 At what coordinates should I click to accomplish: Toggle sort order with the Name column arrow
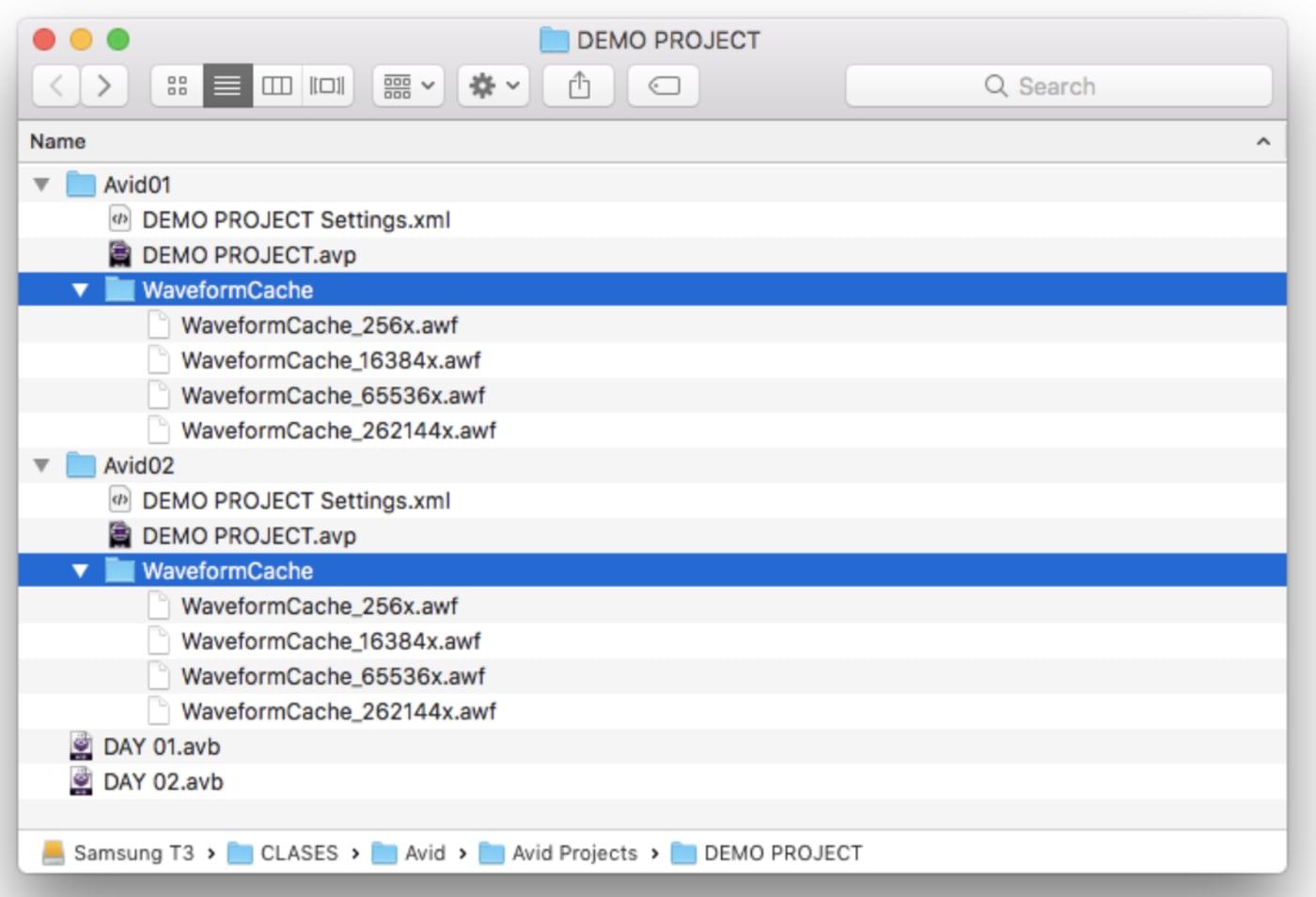[x=1262, y=141]
